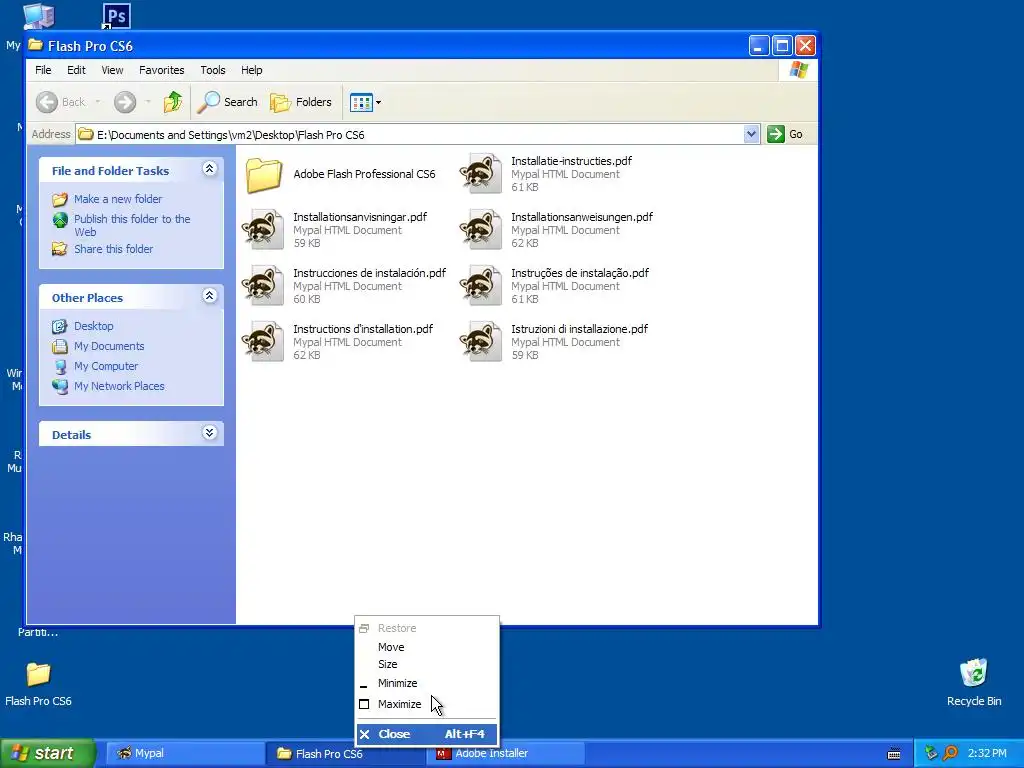Select the Photoshop shortcut desktop icon

[x=117, y=16]
